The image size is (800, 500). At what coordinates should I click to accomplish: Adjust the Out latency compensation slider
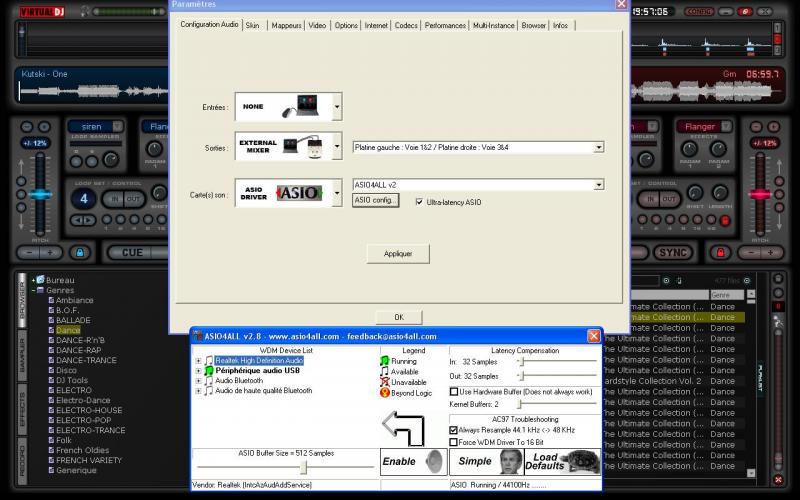pyautogui.click(x=521, y=376)
